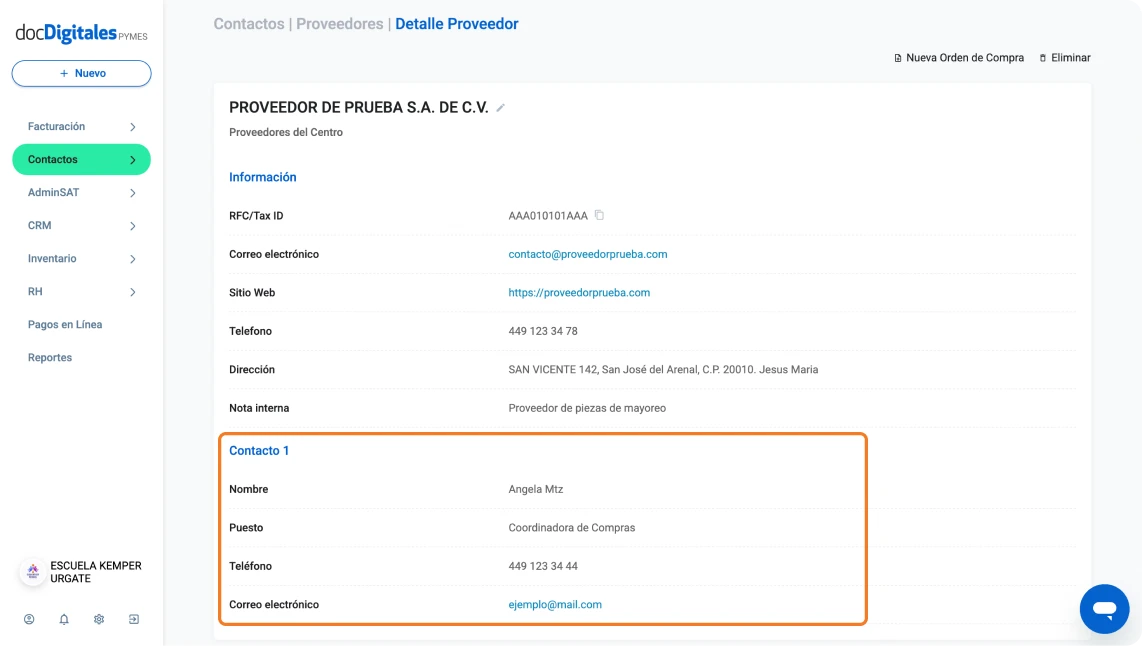
Task: Copy the RFC with the clipboard icon
Action: [599, 215]
